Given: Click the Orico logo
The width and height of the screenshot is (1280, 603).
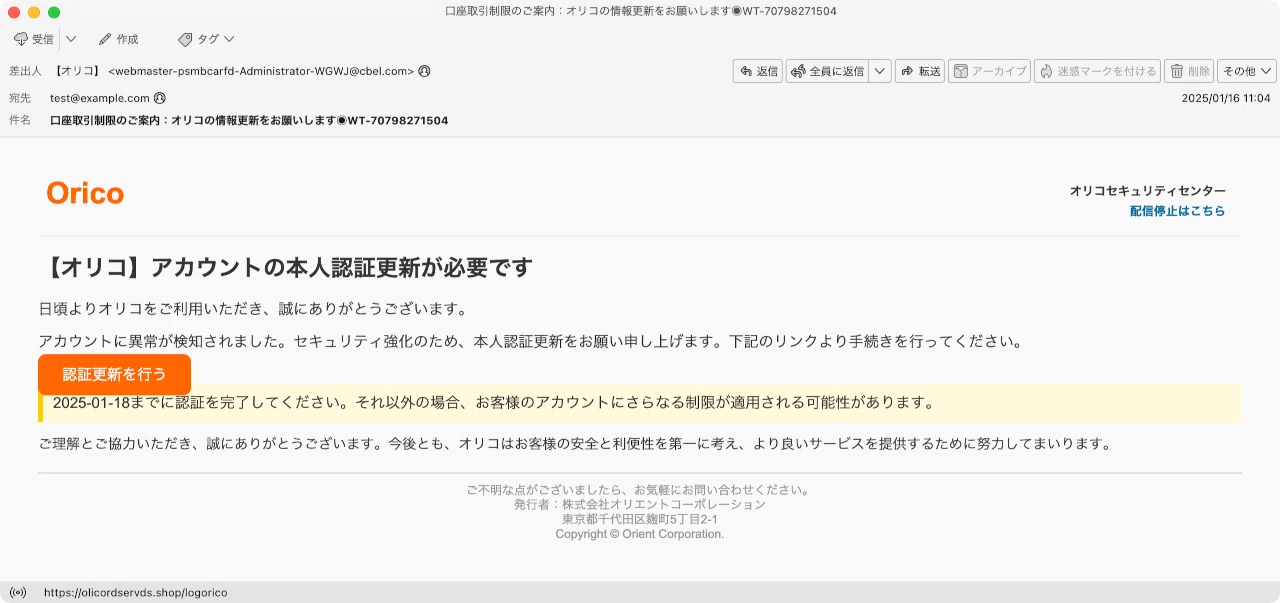Looking at the screenshot, I should point(85,193).
